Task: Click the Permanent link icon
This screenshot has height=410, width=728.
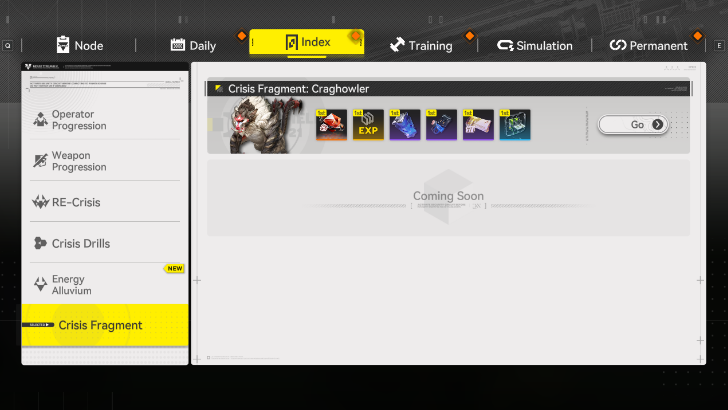Action: (x=618, y=45)
